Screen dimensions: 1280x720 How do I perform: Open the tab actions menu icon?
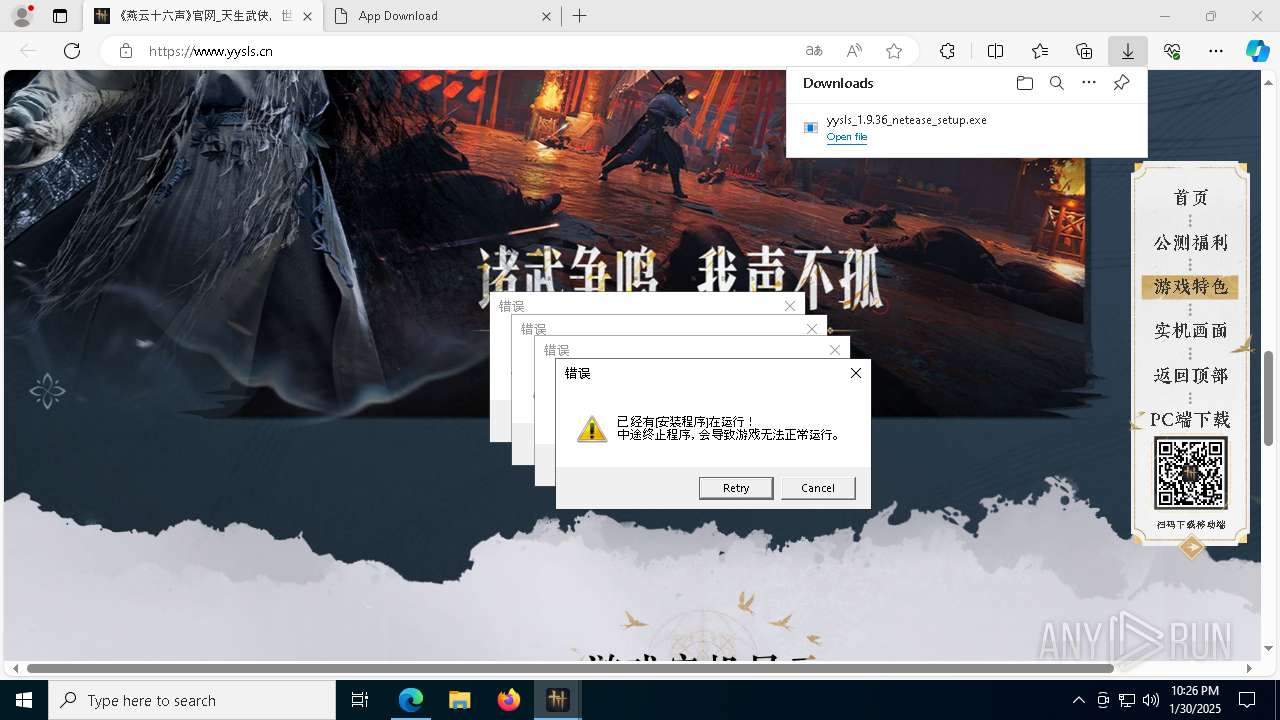pyautogui.click(x=60, y=16)
